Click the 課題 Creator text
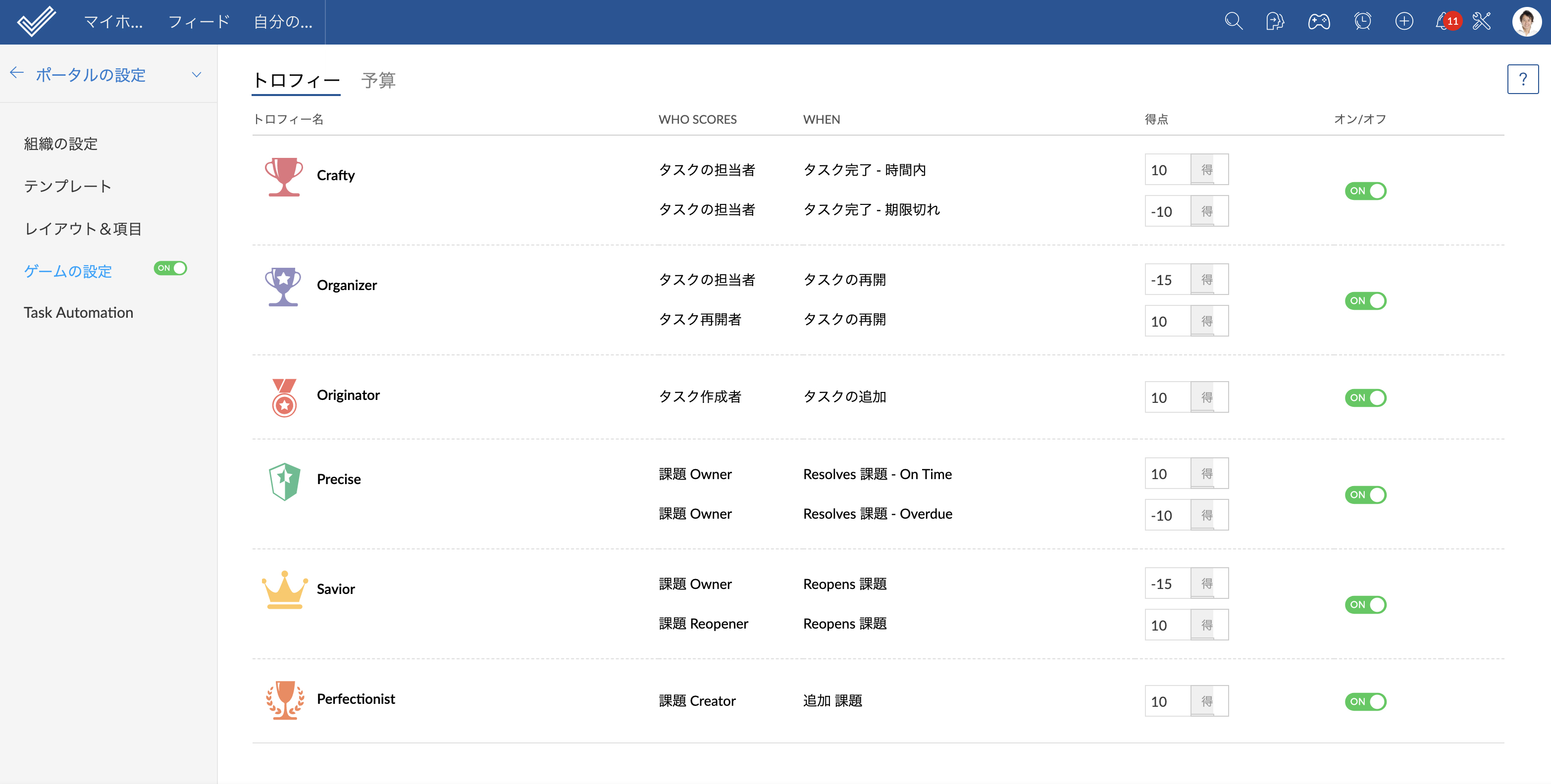Viewport: 1551px width, 784px height. [x=697, y=701]
